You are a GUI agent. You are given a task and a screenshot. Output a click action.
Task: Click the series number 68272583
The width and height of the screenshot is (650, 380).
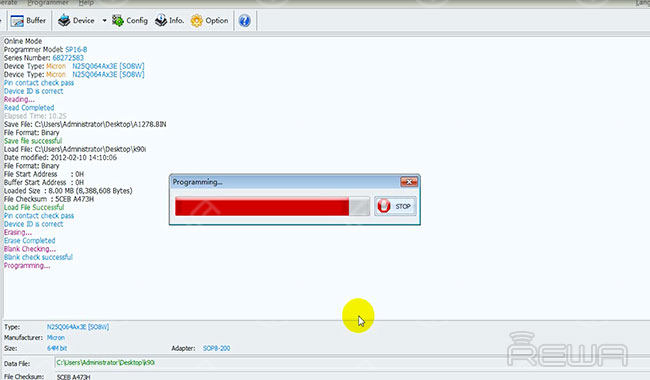[x=68, y=58]
